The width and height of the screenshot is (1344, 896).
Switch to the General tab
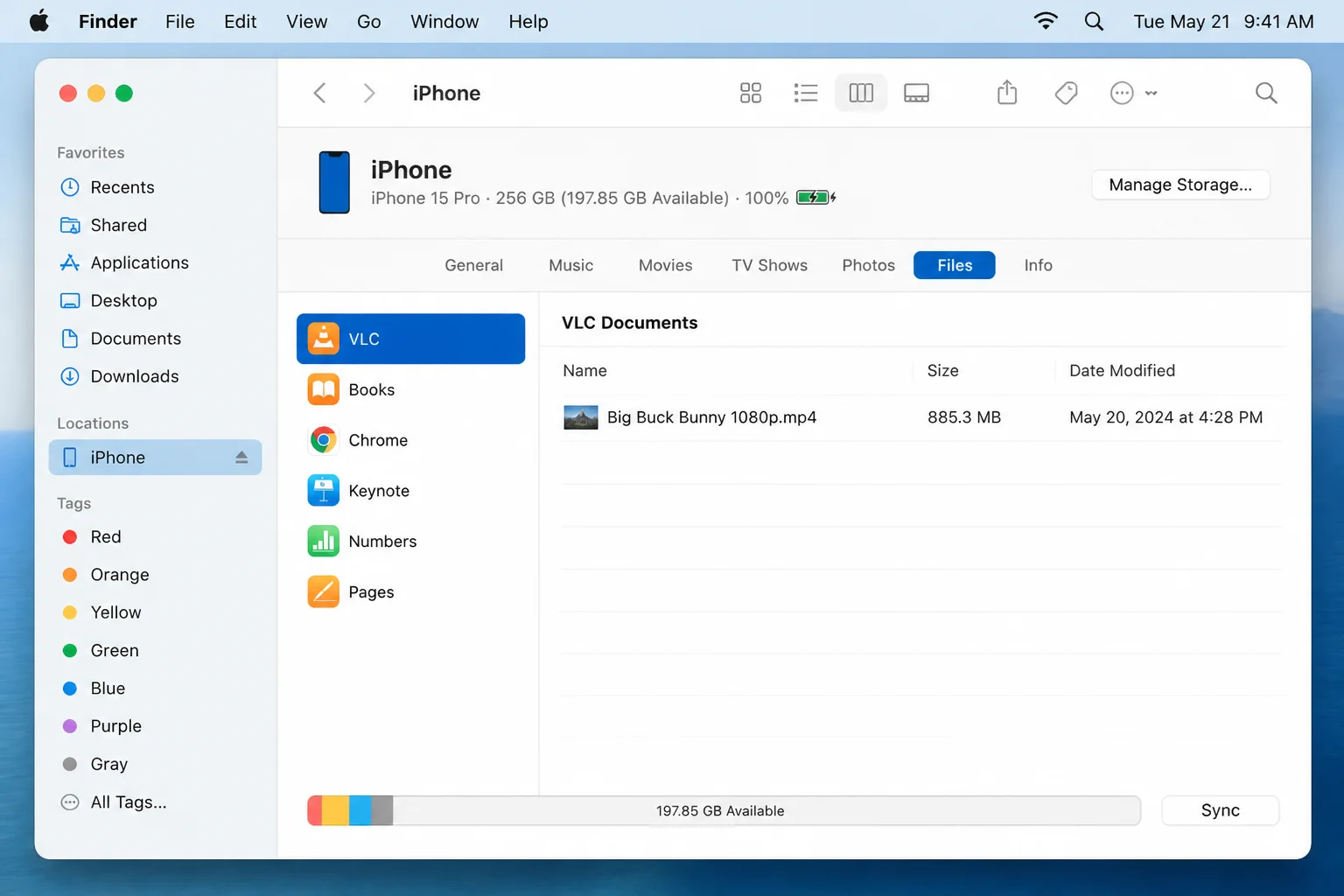[x=473, y=265]
